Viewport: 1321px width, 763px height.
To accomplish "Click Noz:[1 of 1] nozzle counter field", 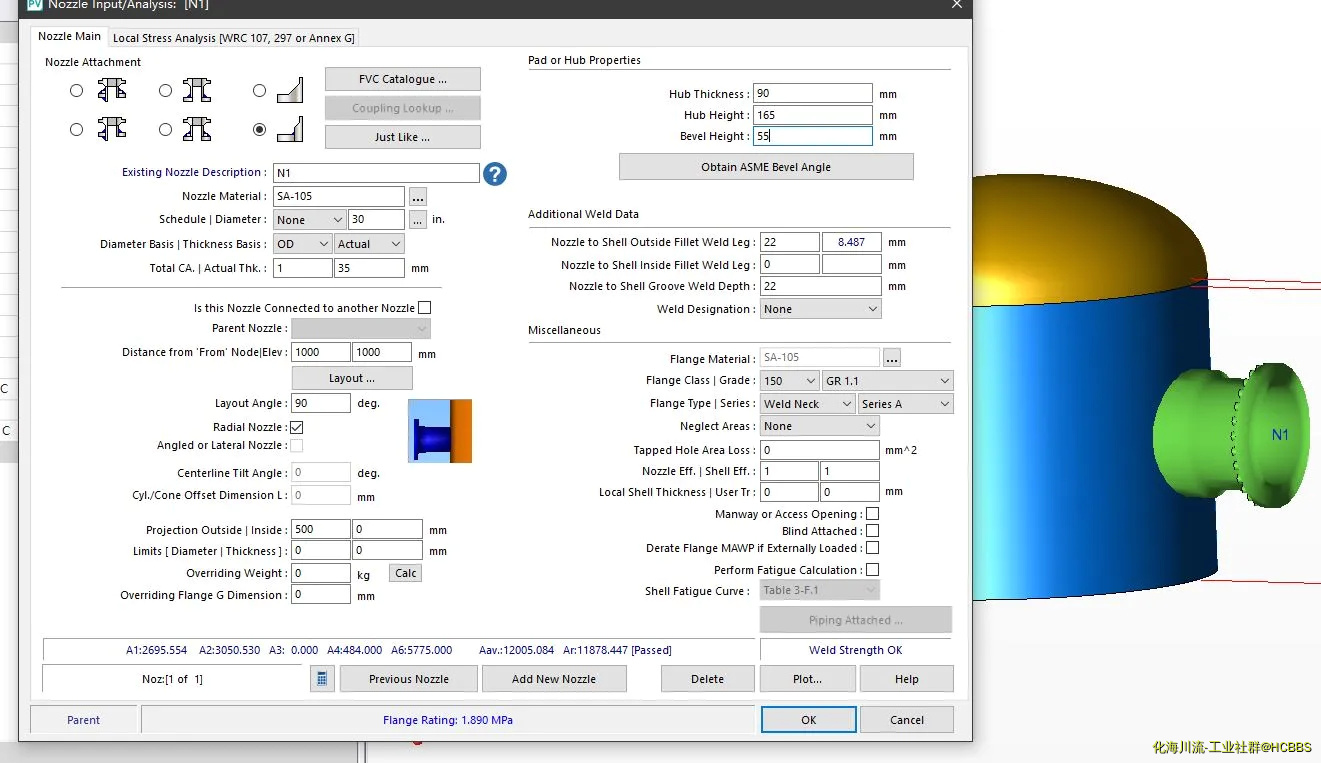I will 172,679.
